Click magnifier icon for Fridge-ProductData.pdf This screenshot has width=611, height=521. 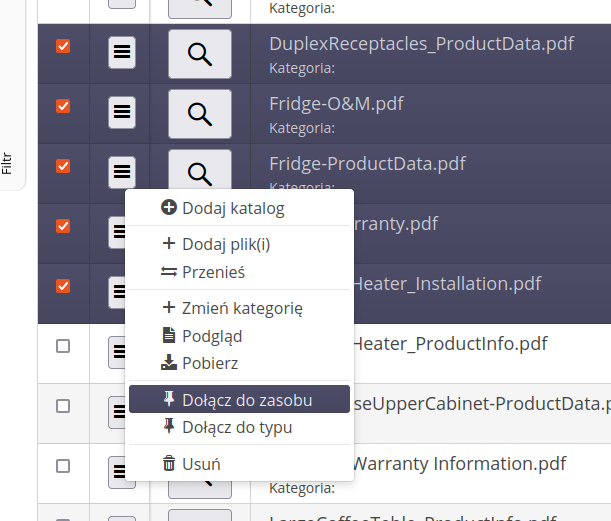pyautogui.click(x=199, y=172)
